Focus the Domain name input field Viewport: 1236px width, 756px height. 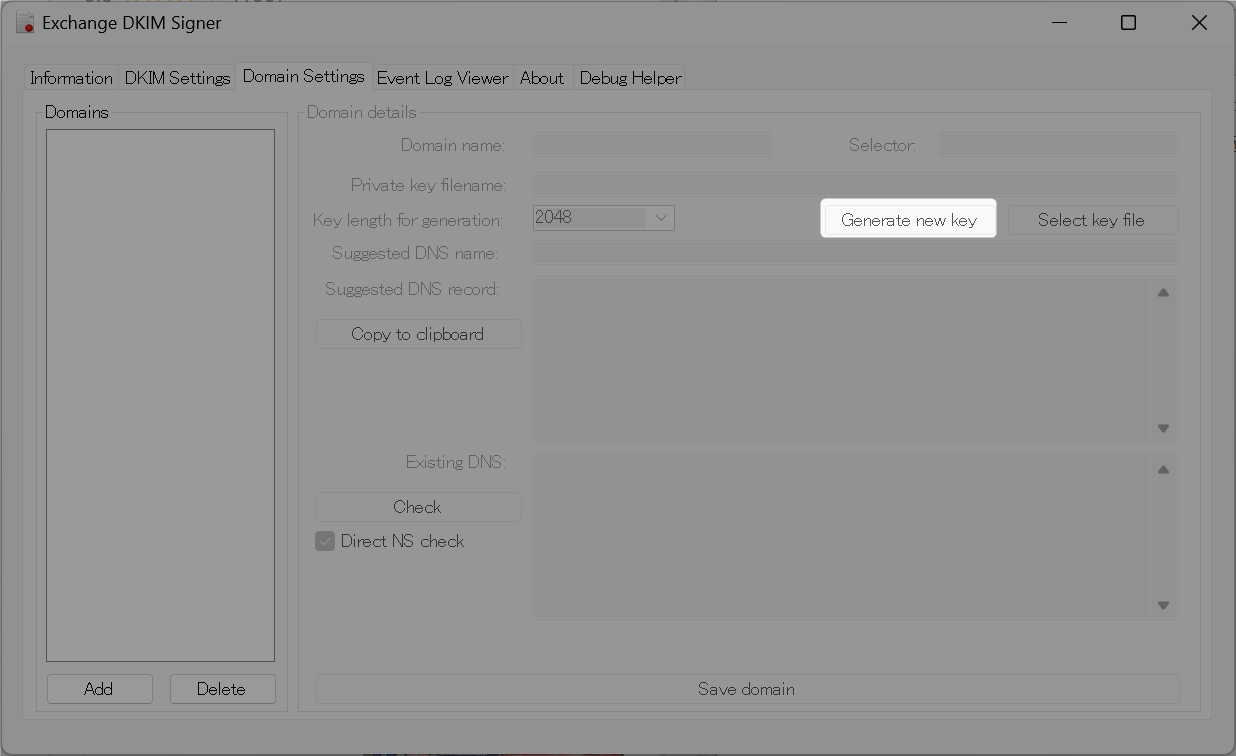click(x=652, y=145)
